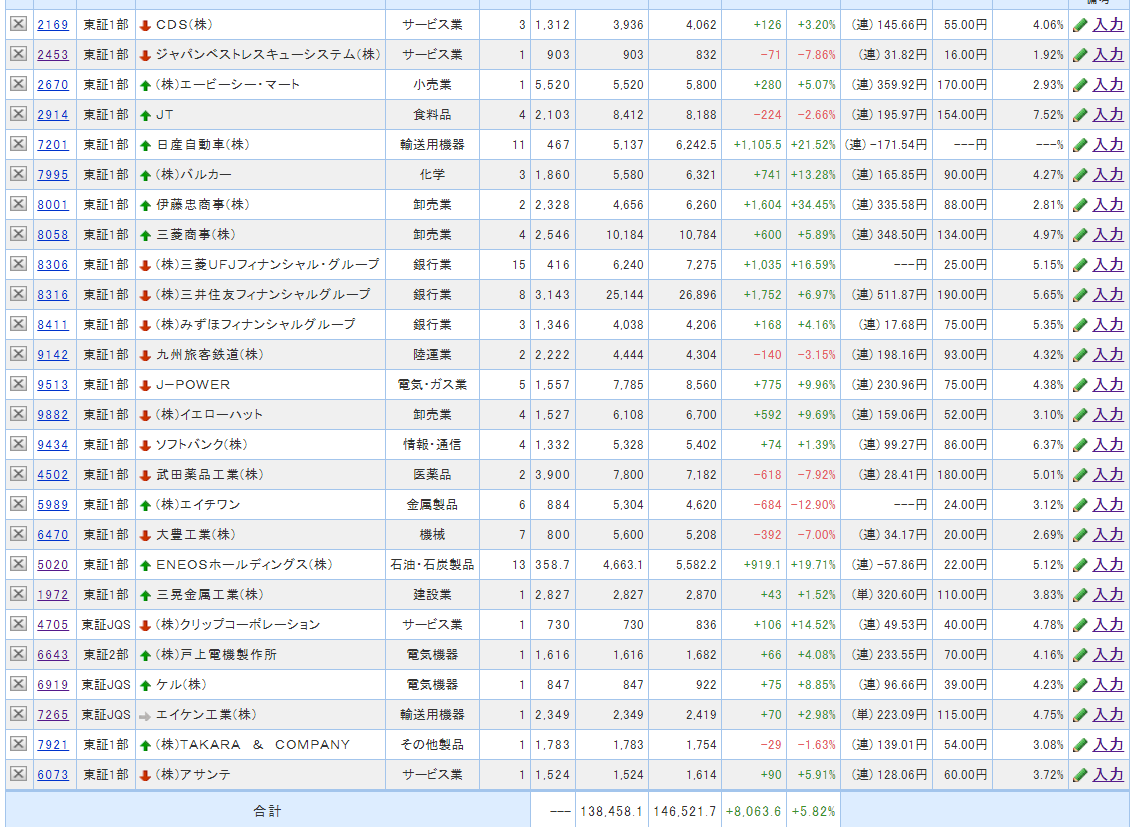Click pencil icon on 三菱UFJフィナンシャル row
The width and height of the screenshot is (1140, 827).
click(1080, 265)
